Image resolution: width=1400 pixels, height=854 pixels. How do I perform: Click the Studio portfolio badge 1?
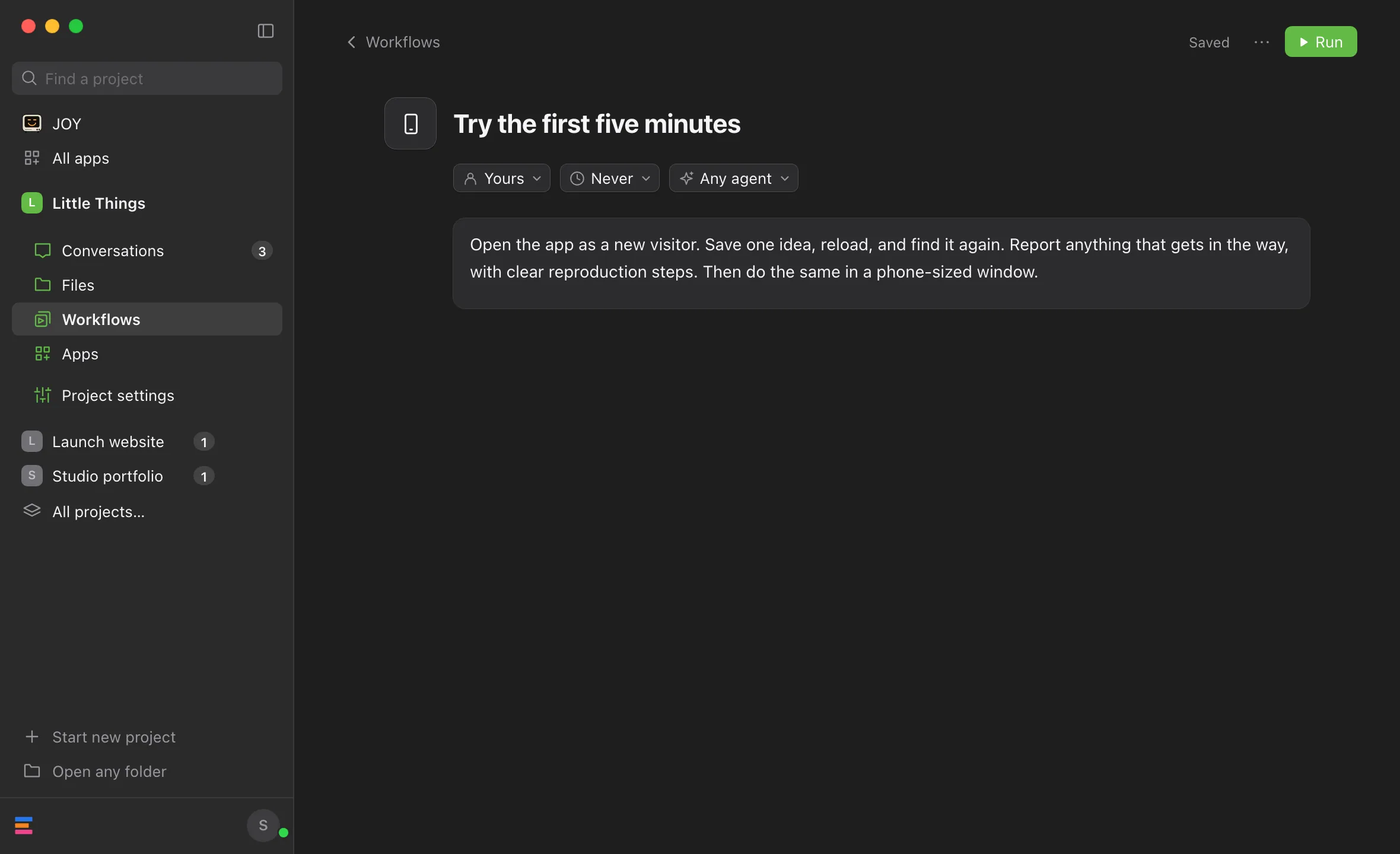tap(204, 476)
